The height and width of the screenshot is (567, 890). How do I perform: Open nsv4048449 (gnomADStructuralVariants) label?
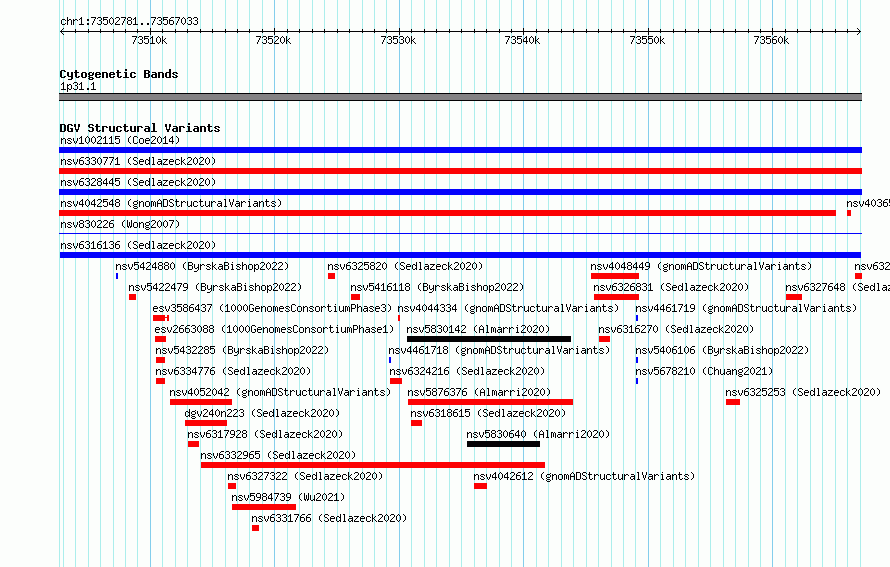(701, 266)
